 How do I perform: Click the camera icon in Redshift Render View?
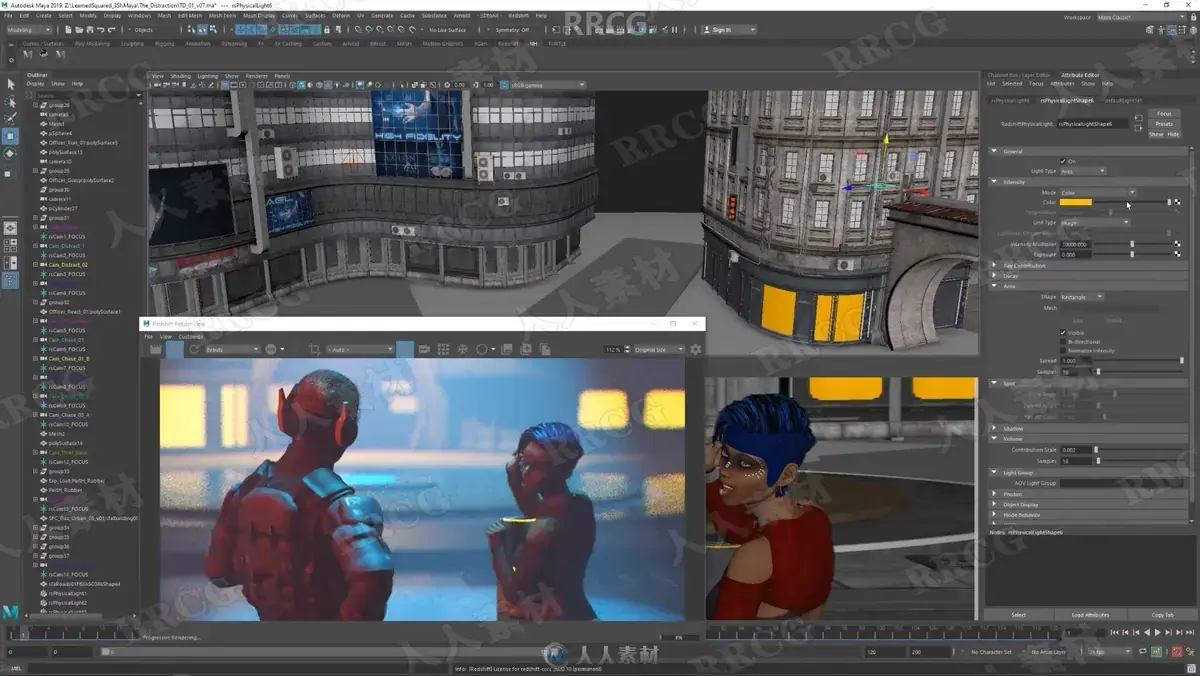(x=424, y=350)
